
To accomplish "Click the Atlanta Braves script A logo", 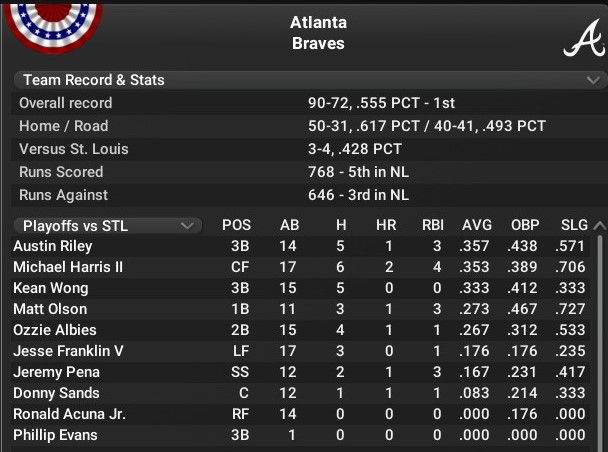I will point(584,38).
